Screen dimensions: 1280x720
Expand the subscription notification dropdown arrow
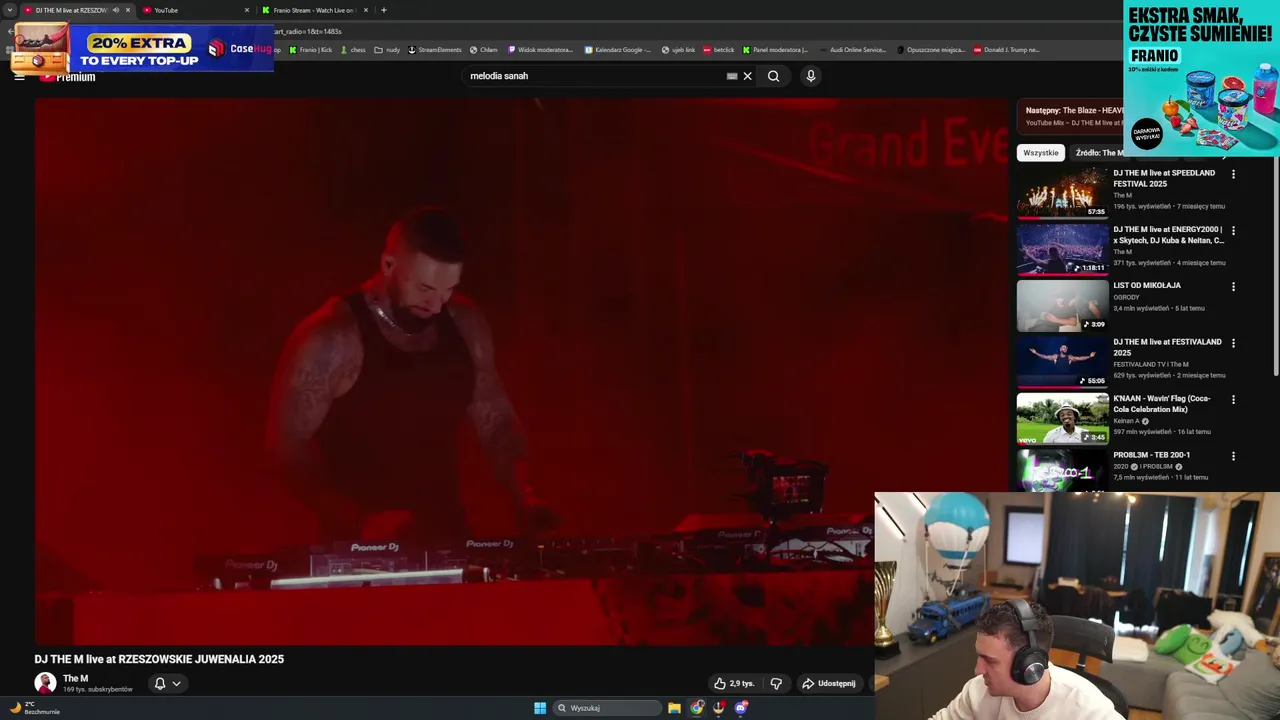click(x=177, y=684)
